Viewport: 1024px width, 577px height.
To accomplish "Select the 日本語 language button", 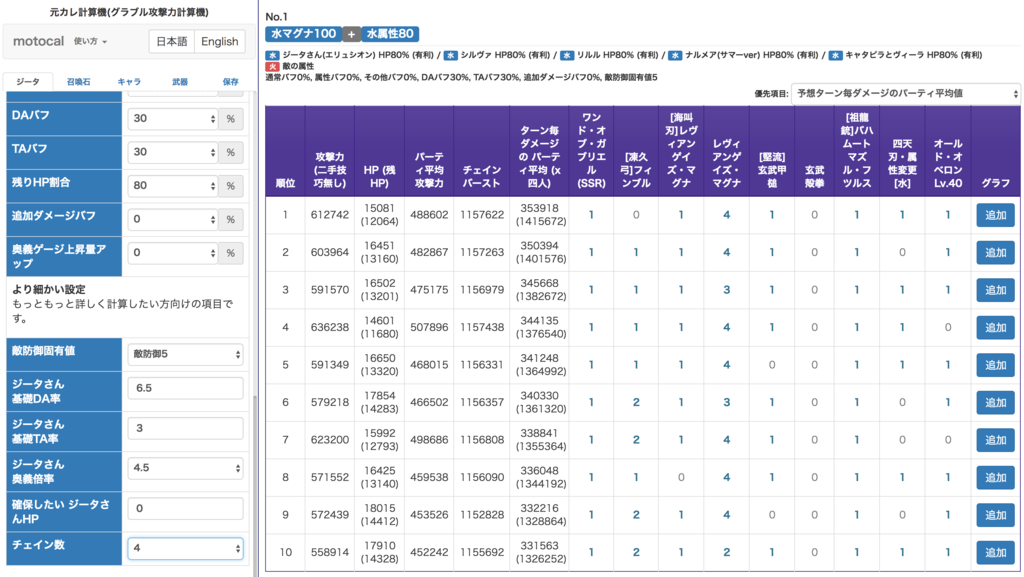I will pos(172,41).
